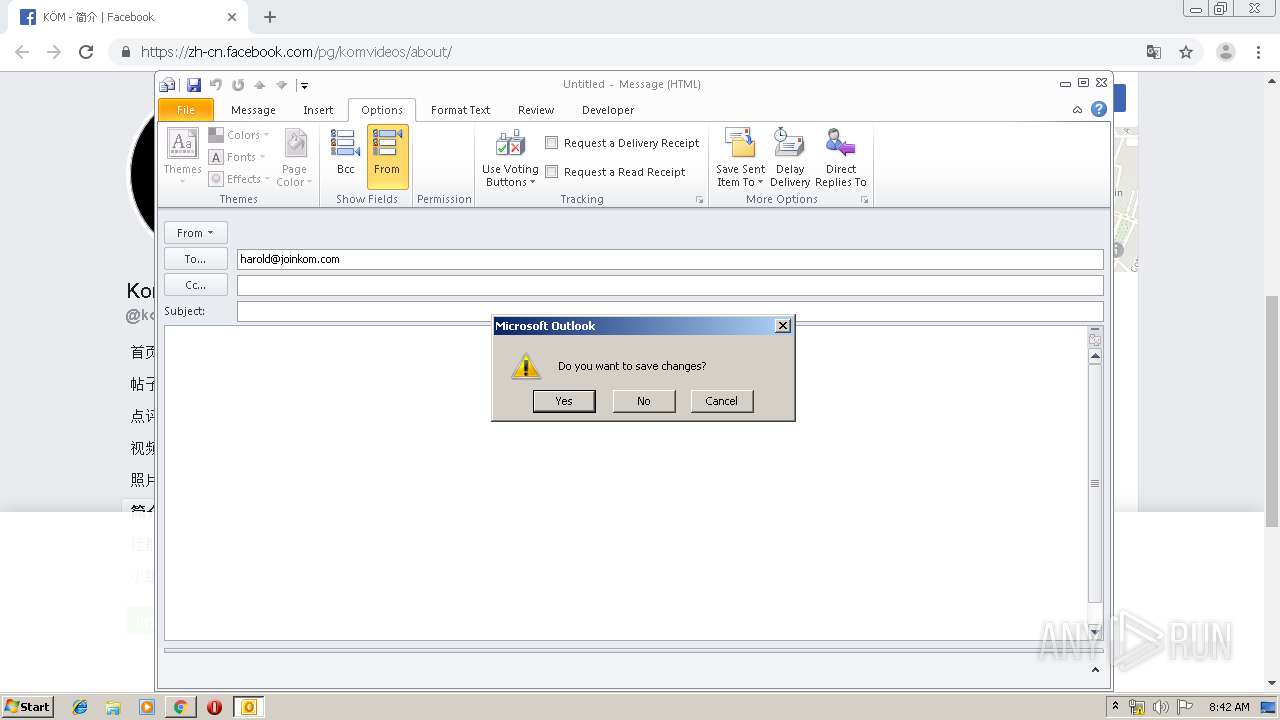This screenshot has height=720, width=1280.
Task: Click into the Subject input field
Action: click(670, 311)
